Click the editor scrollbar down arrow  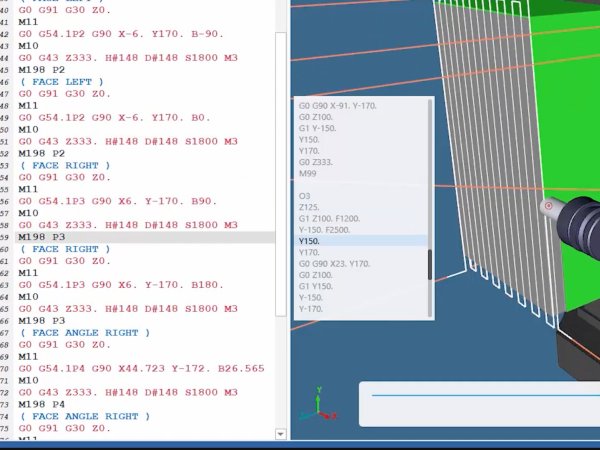(x=281, y=434)
